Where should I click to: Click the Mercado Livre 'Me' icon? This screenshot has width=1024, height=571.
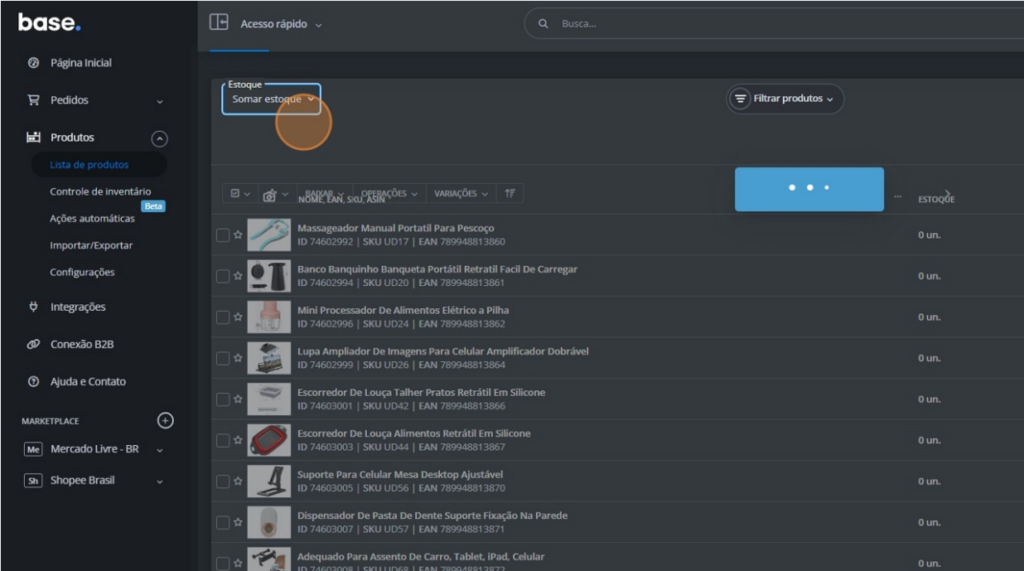[33, 450]
